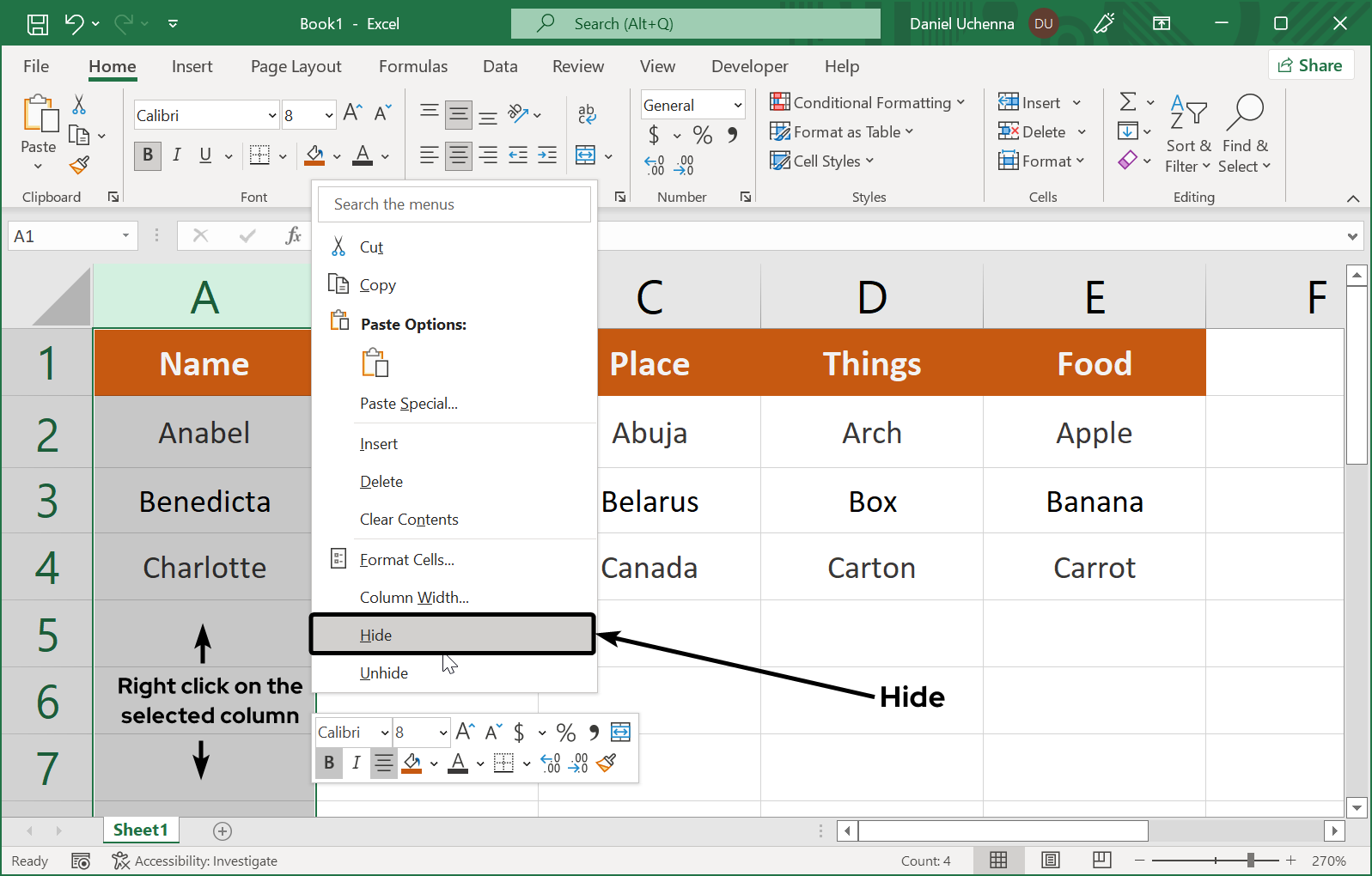Screen dimensions: 1372x876
Task: Open the Page Layout ribbon tab
Action: coord(296,66)
